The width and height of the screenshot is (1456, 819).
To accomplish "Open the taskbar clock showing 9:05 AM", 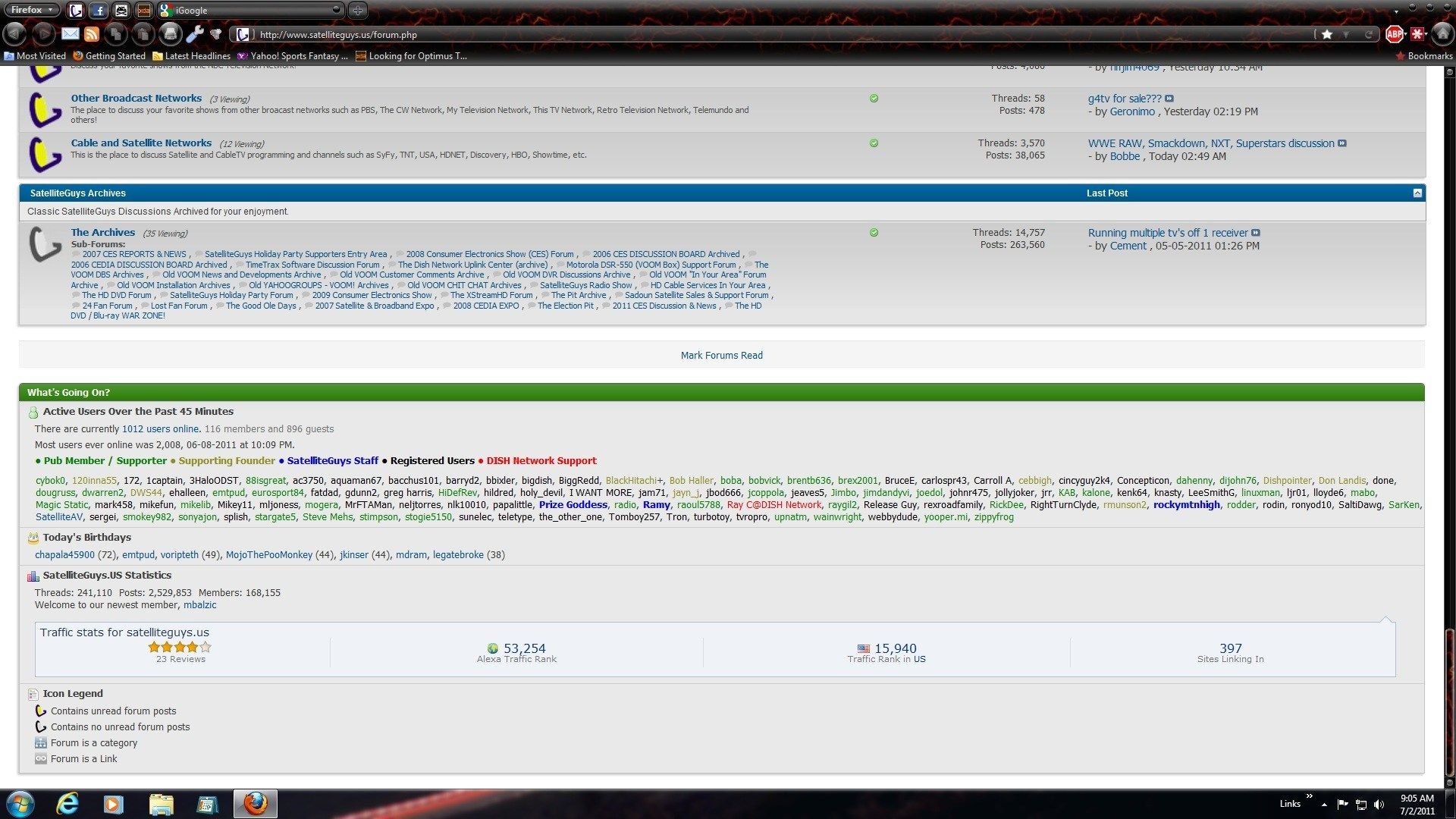I will click(1417, 804).
